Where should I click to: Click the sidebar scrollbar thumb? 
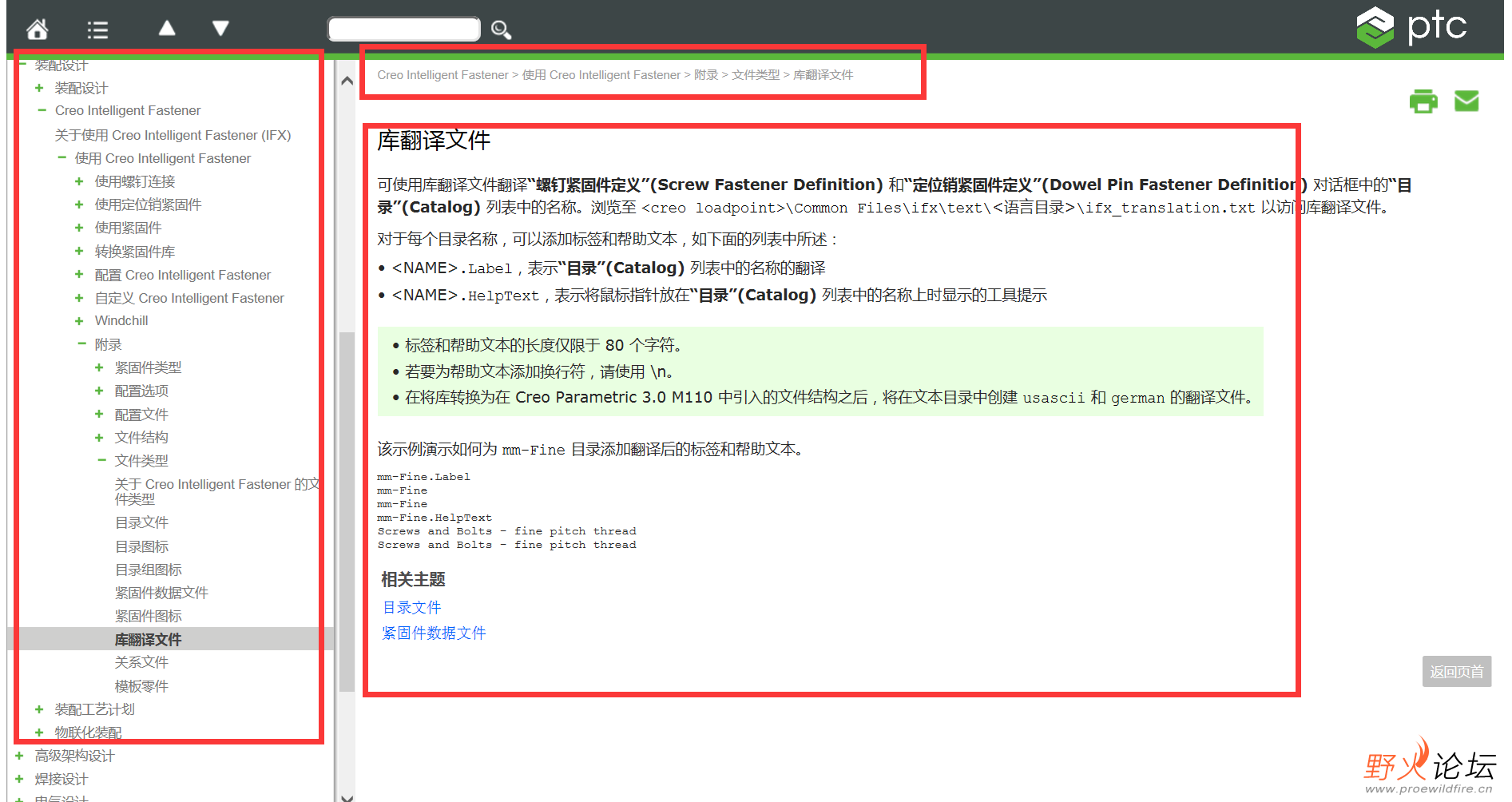(x=347, y=511)
